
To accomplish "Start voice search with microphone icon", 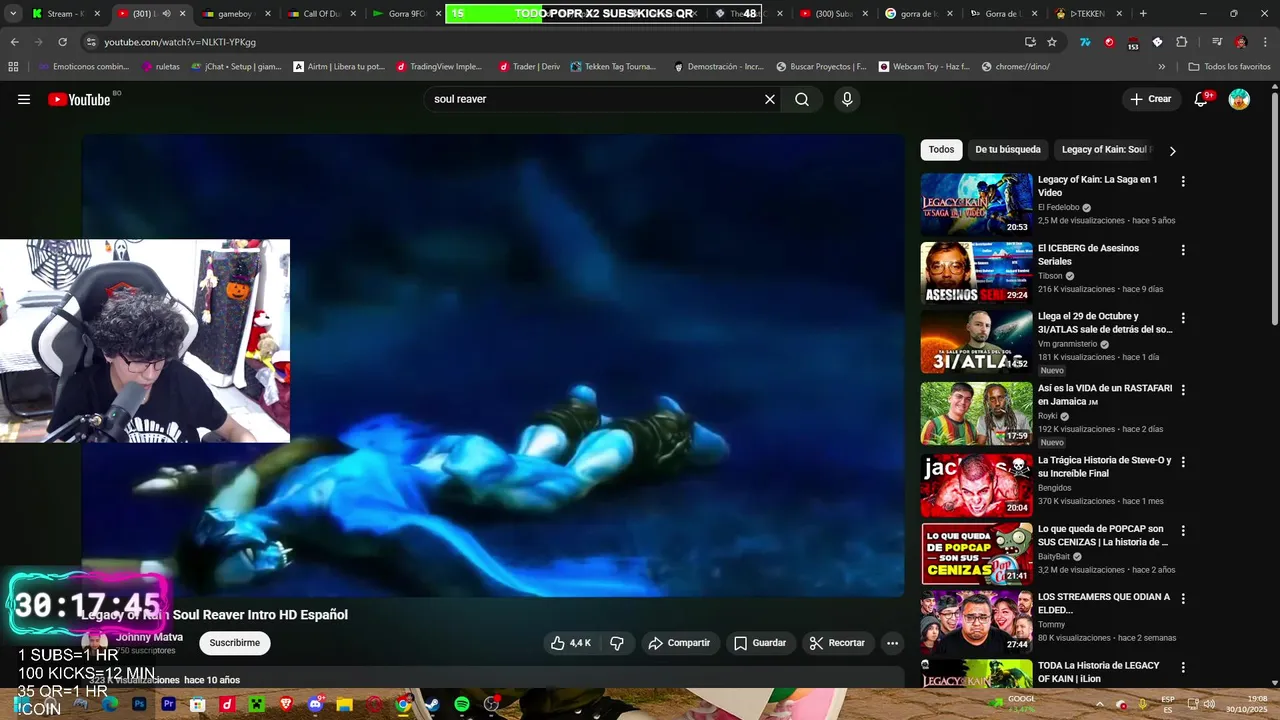I will (x=847, y=99).
